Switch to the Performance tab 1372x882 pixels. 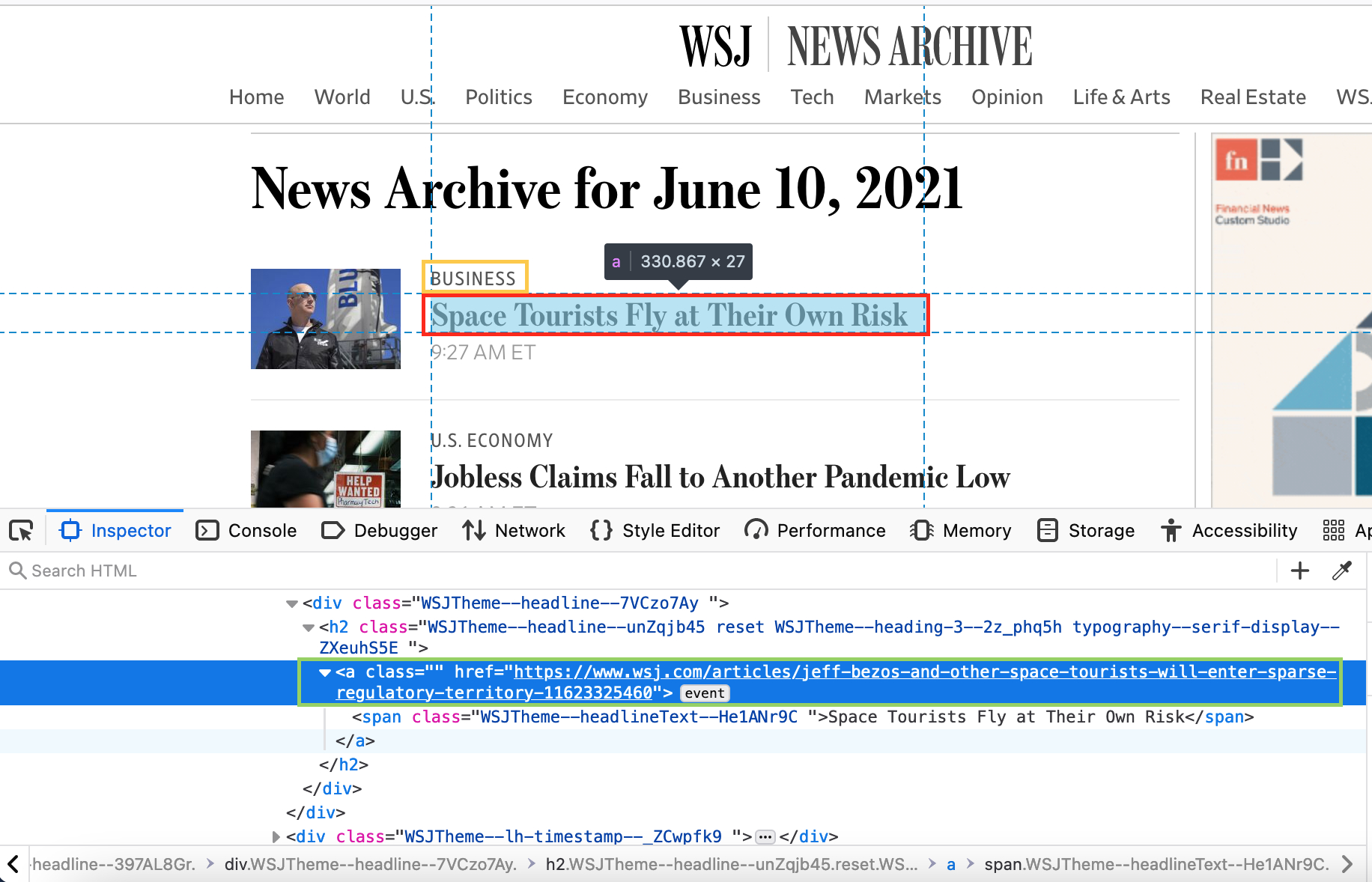click(815, 531)
